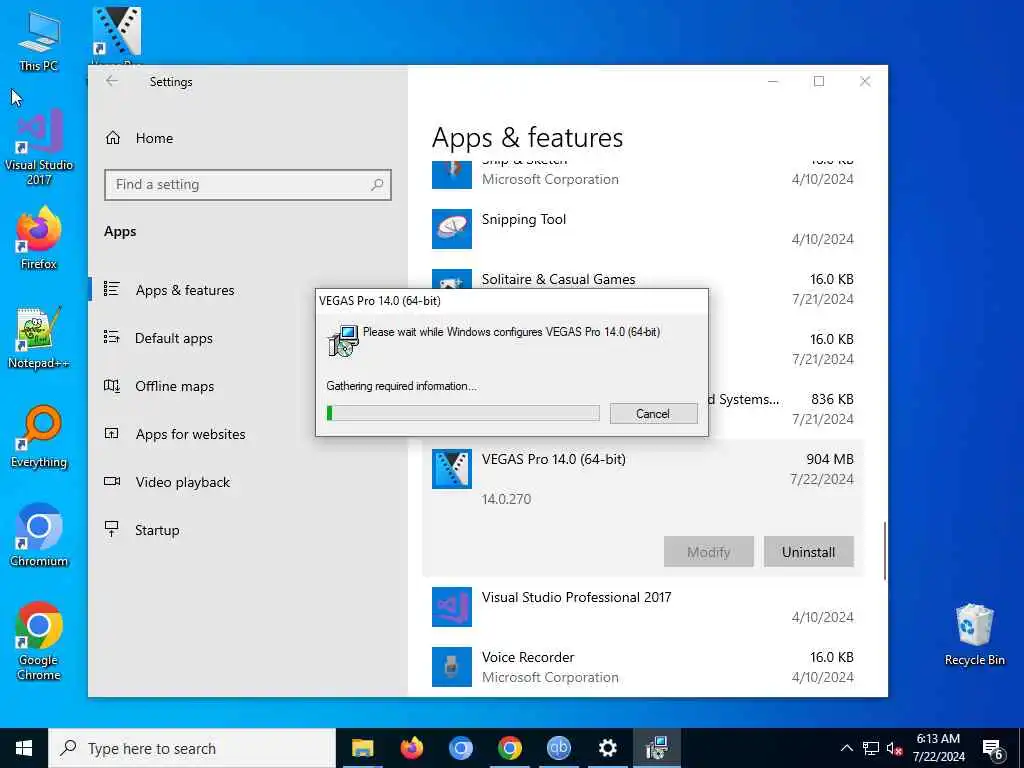This screenshot has width=1024, height=768.
Task: Show hidden system tray icons
Action: click(x=846, y=748)
